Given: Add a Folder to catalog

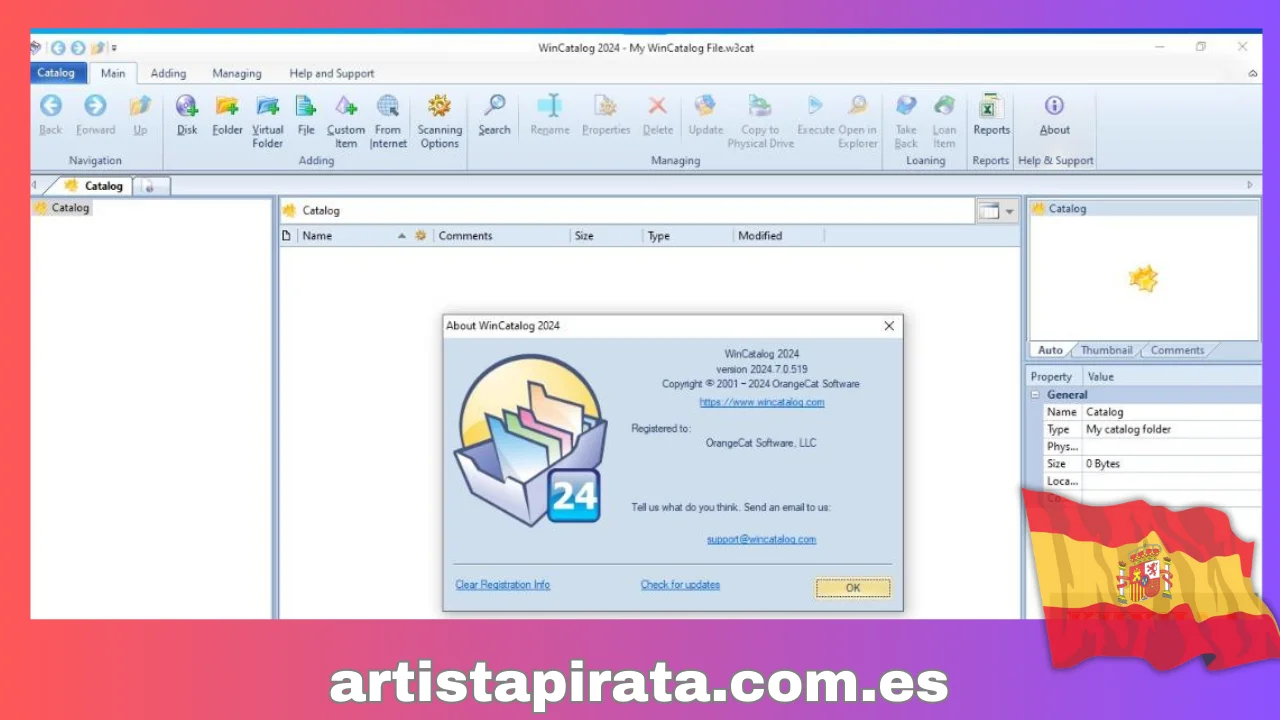Looking at the screenshot, I should (227, 115).
